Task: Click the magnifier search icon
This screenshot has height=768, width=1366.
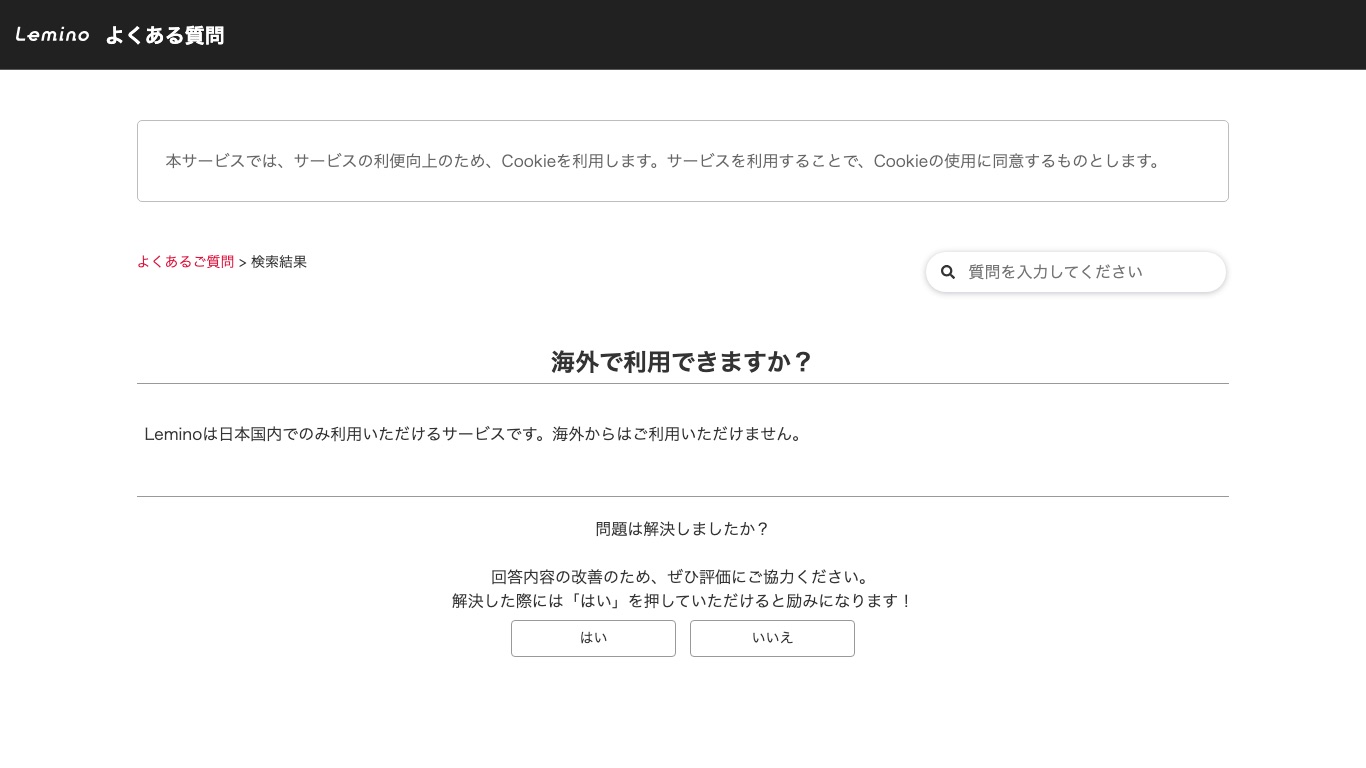Action: point(948,272)
